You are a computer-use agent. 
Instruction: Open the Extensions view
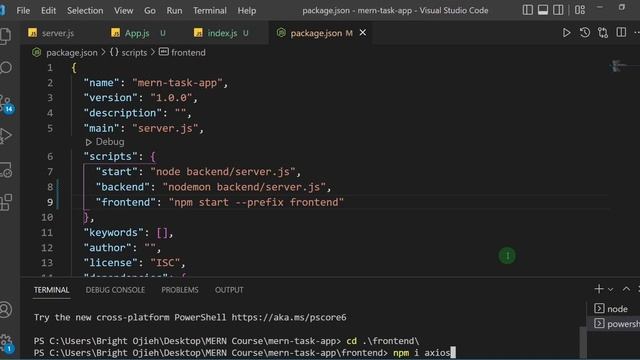point(6,202)
